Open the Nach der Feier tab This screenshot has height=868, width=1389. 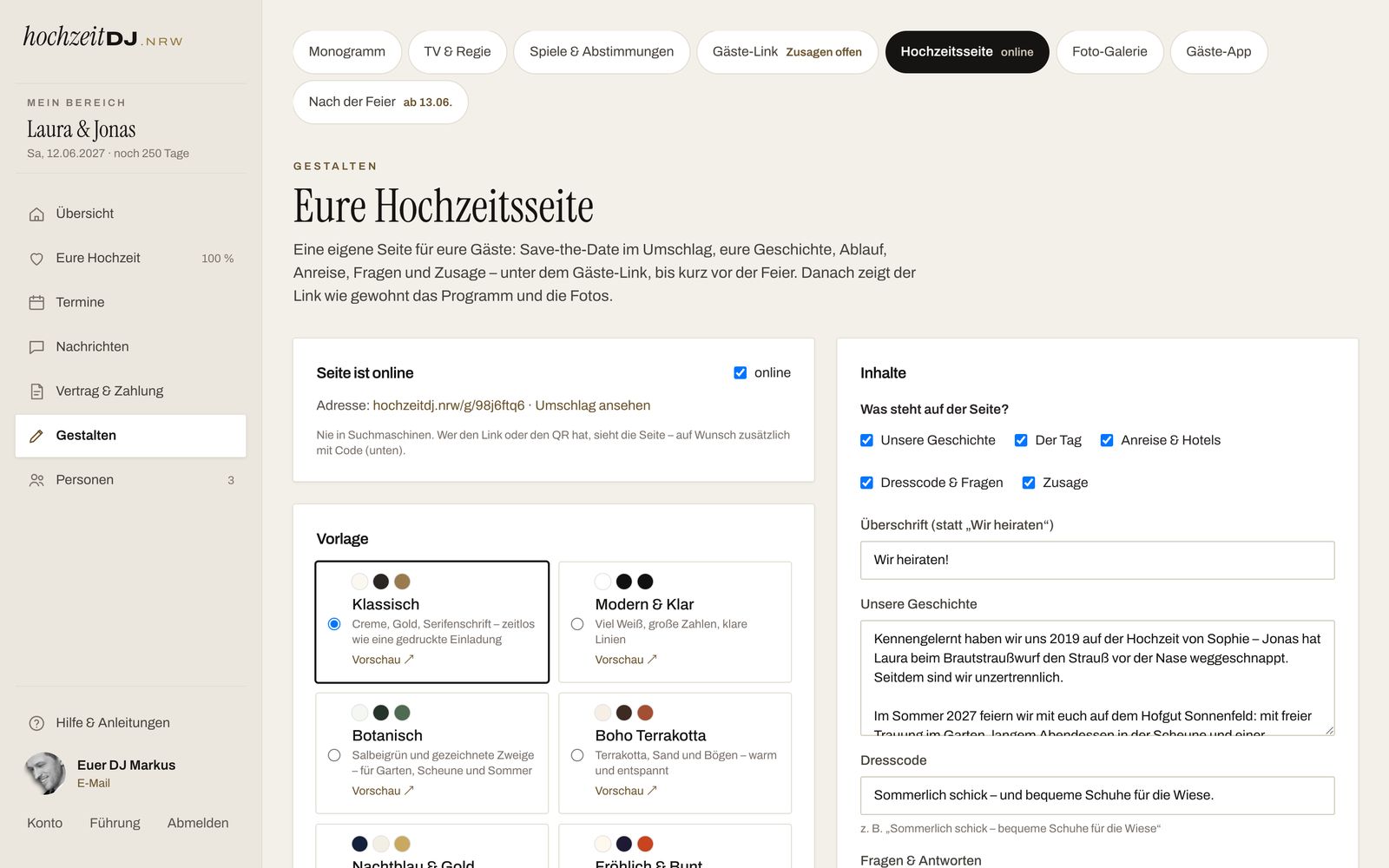(x=380, y=102)
